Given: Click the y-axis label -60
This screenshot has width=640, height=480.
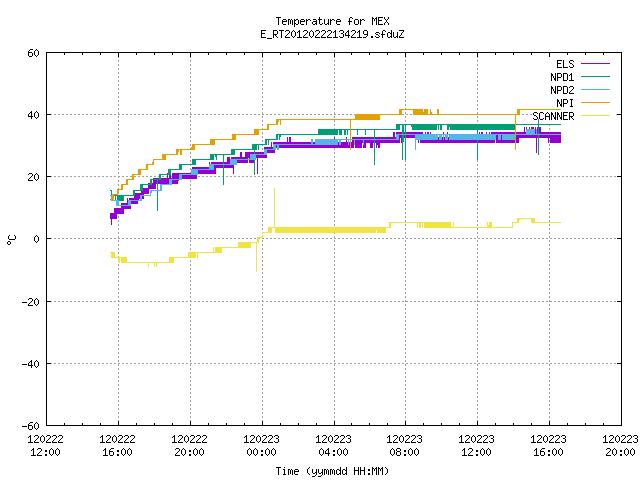Looking at the screenshot, I should tap(31, 426).
